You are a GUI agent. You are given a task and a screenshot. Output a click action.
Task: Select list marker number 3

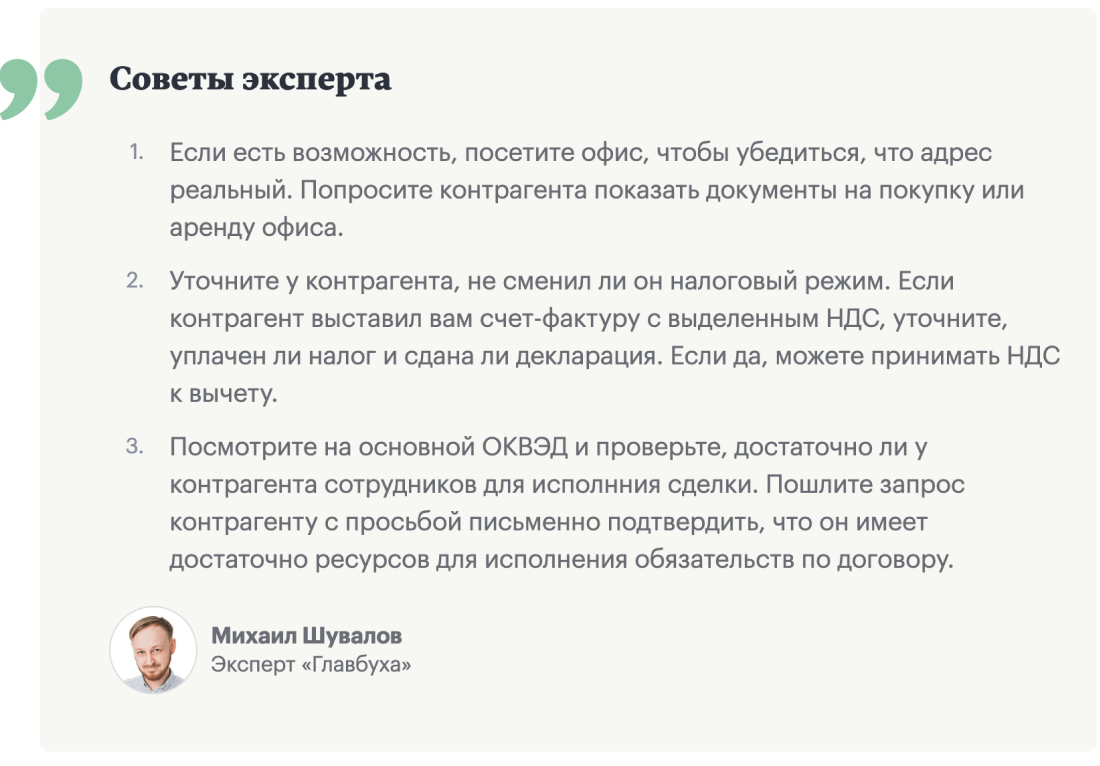click(135, 446)
